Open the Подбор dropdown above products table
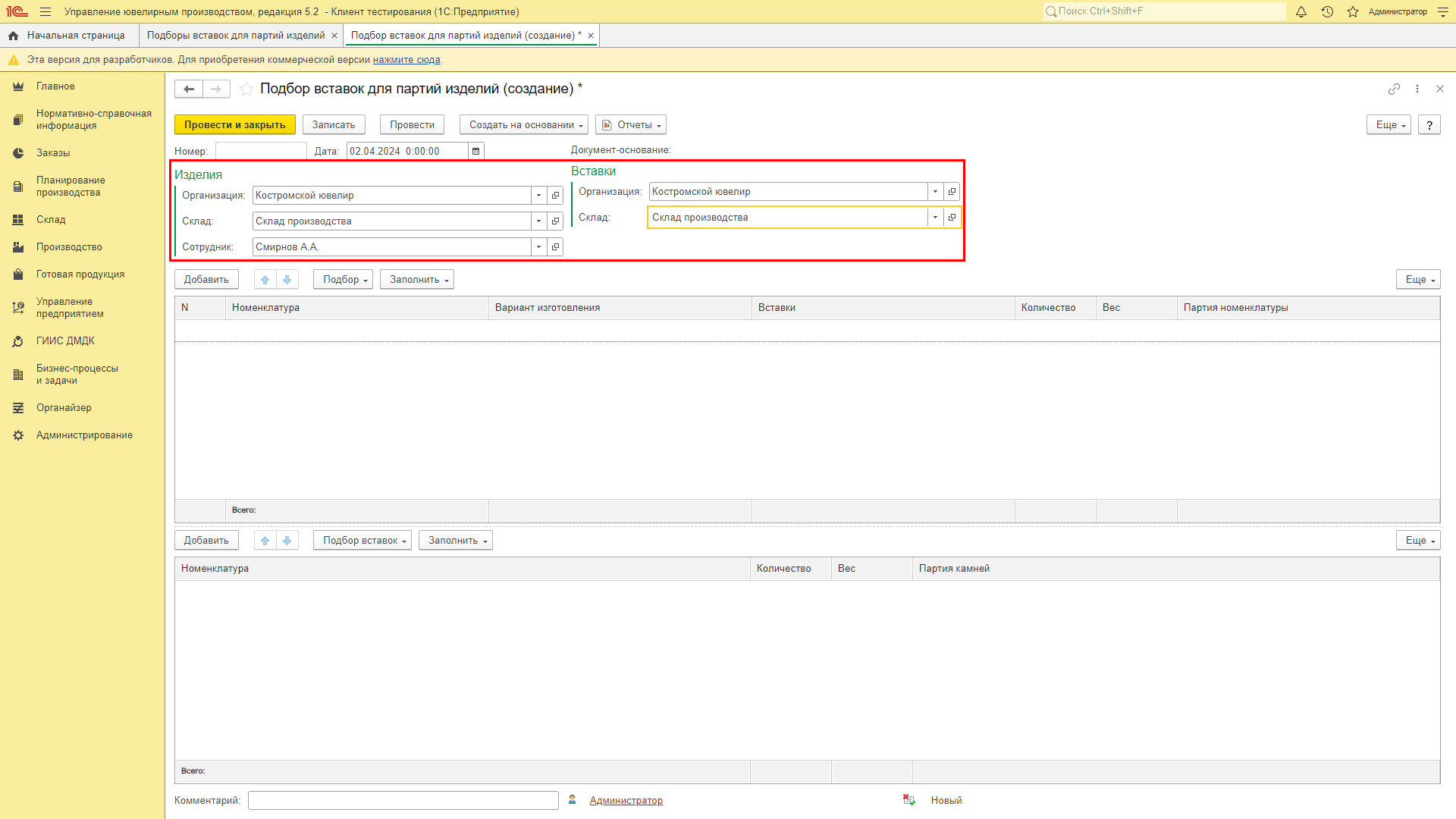 [x=343, y=280]
